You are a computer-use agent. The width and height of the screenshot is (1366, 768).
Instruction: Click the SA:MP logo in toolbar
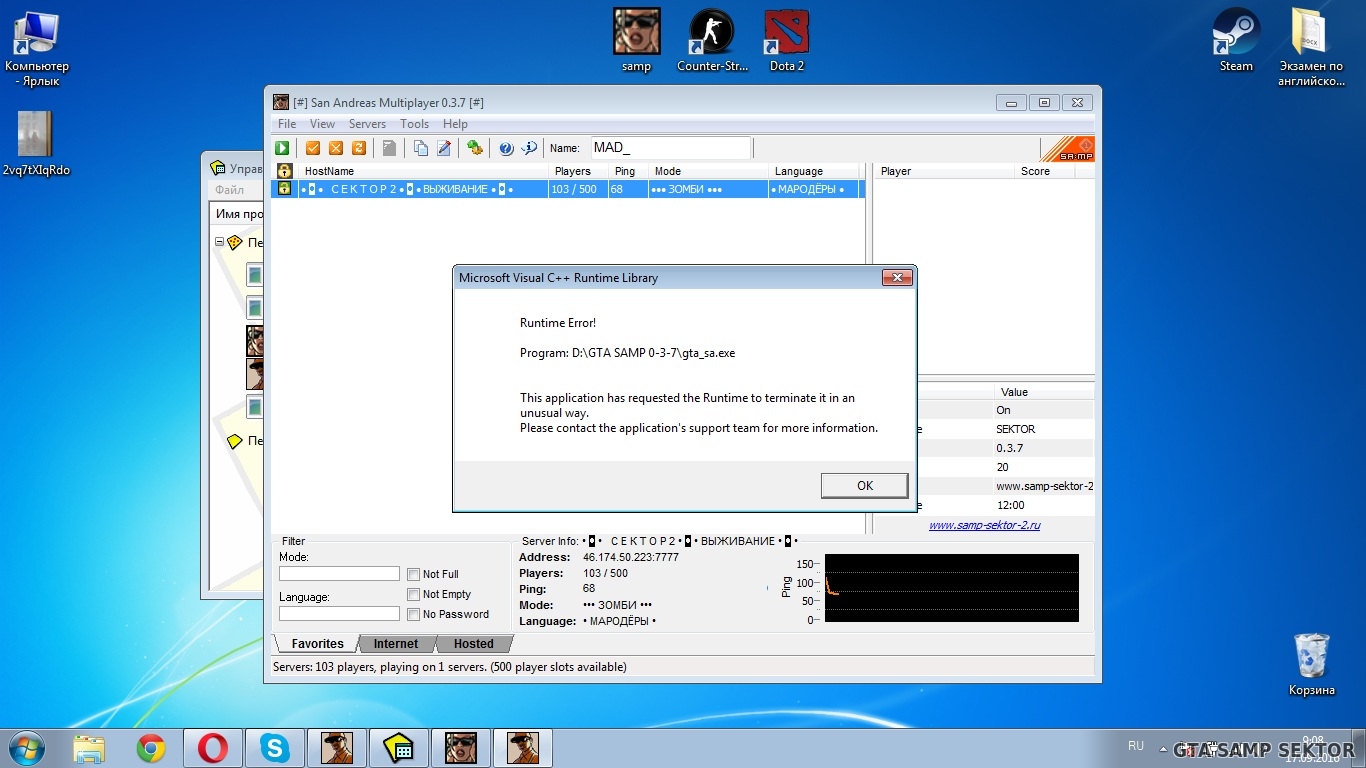coord(1067,148)
